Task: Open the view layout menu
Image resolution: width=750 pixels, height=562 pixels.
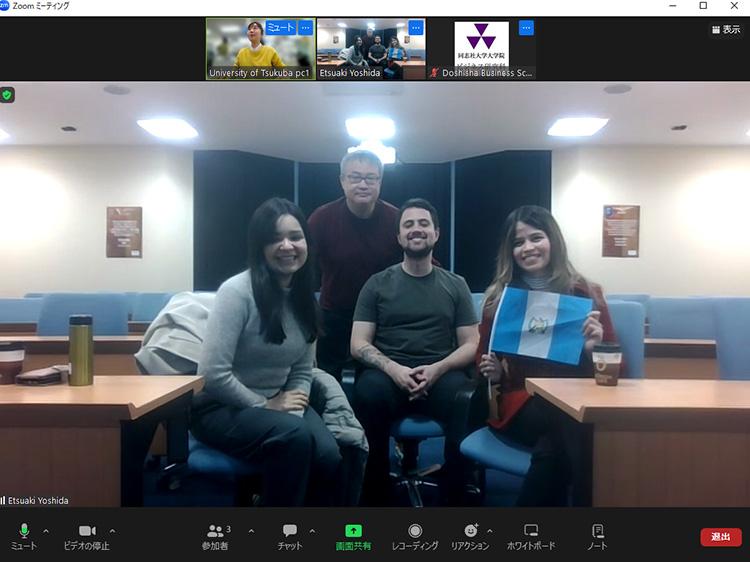Action: coord(725,29)
